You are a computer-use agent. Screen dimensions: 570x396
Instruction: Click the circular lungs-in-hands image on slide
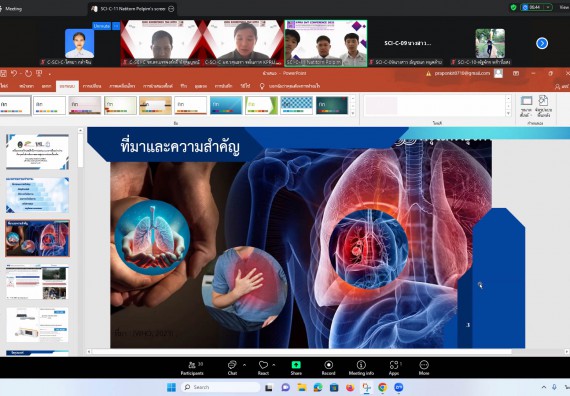(x=152, y=237)
